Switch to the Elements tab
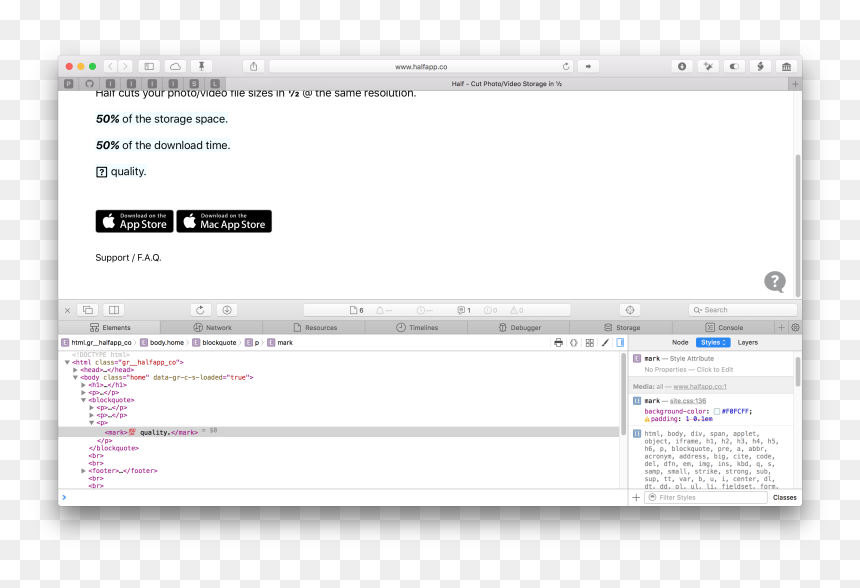This screenshot has width=860, height=588. [110, 327]
